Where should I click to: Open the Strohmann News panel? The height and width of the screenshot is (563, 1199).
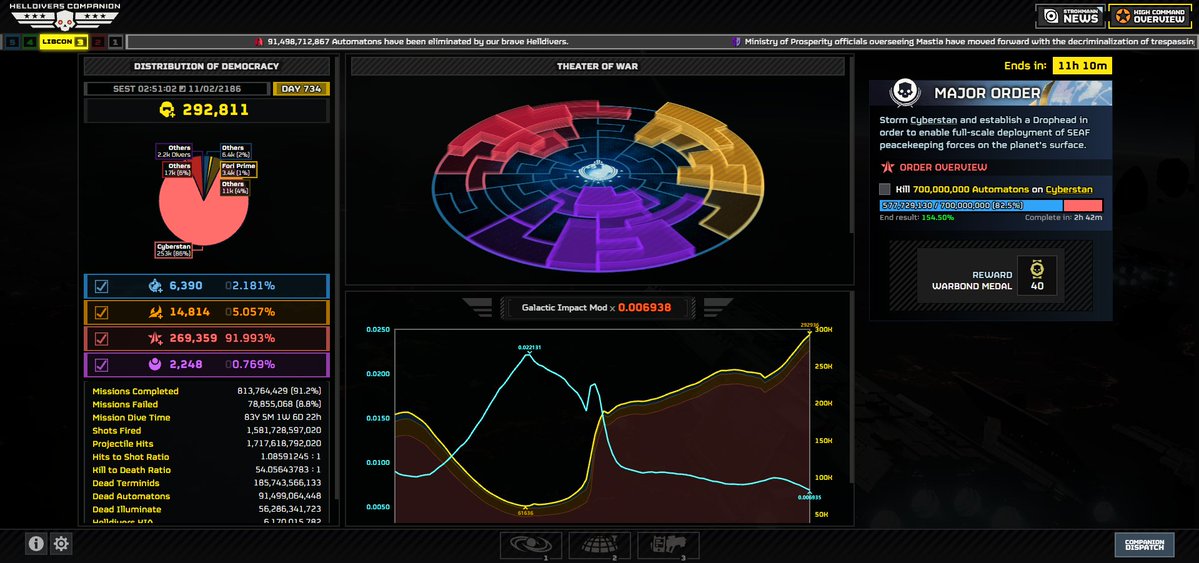tap(1072, 16)
